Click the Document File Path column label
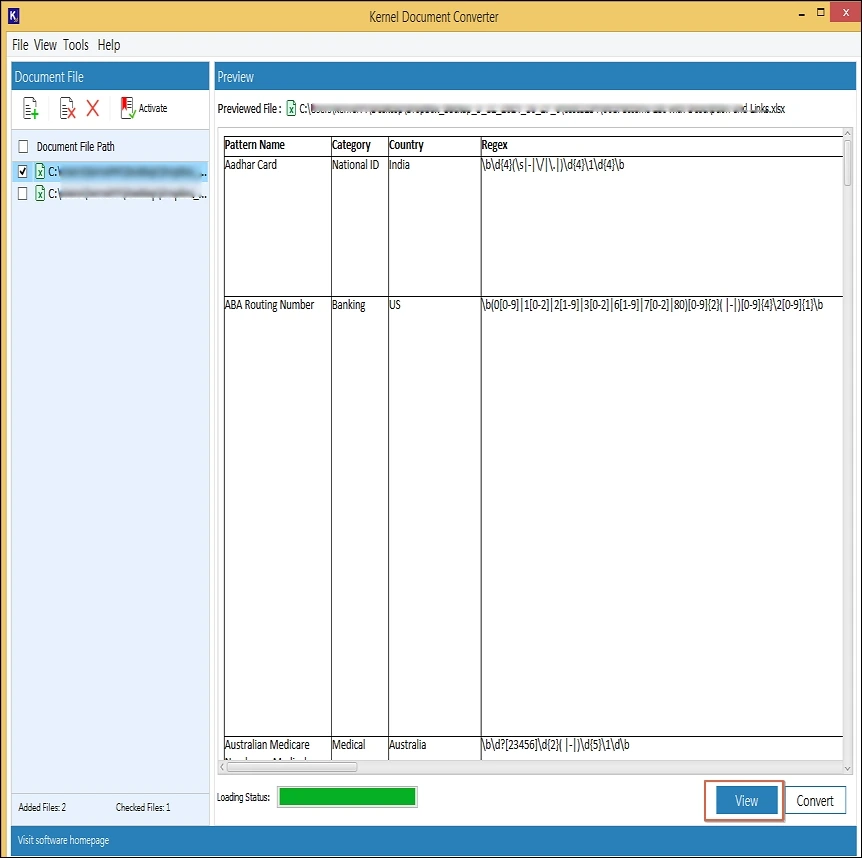 click(76, 147)
